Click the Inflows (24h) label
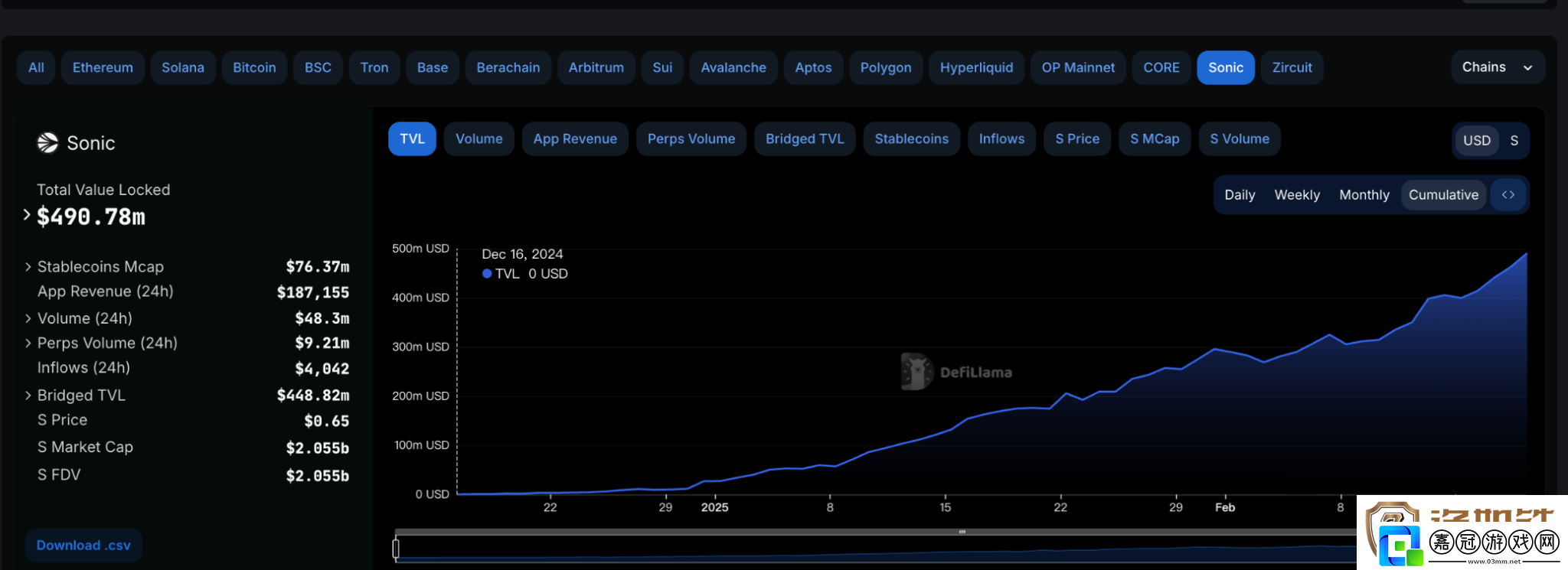This screenshot has width=1568, height=570. [83, 368]
